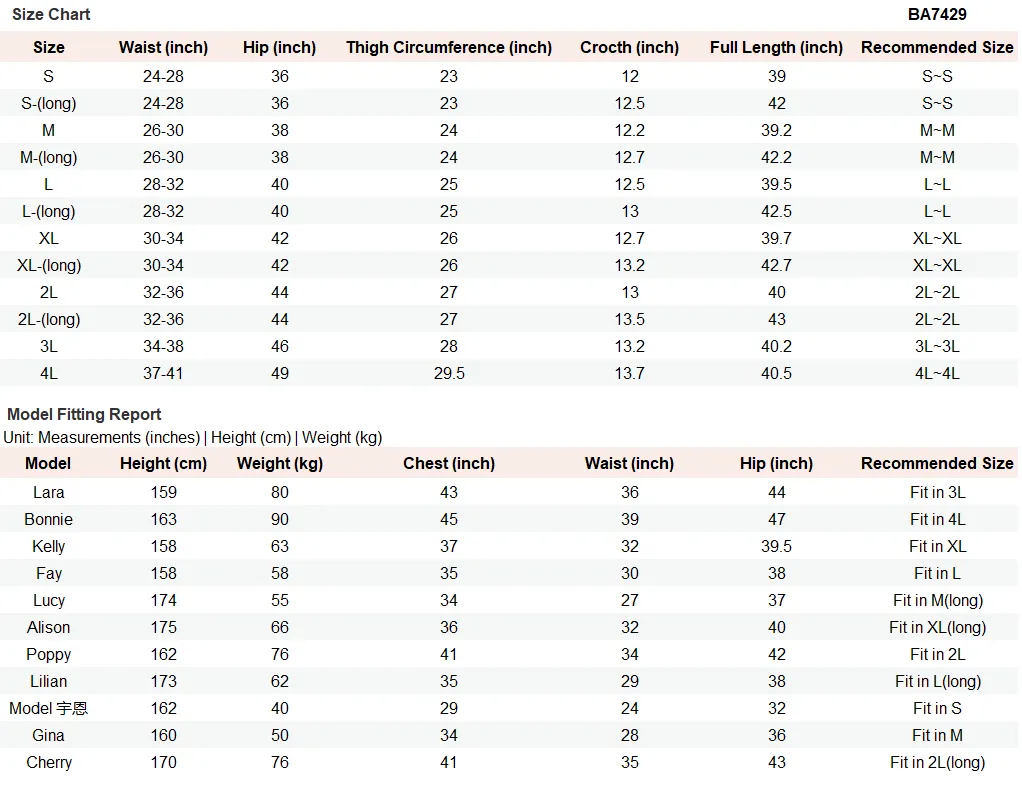This screenshot has width=1022, height=790.
Task: Click the XL-(long) size cell
Action: (x=49, y=265)
